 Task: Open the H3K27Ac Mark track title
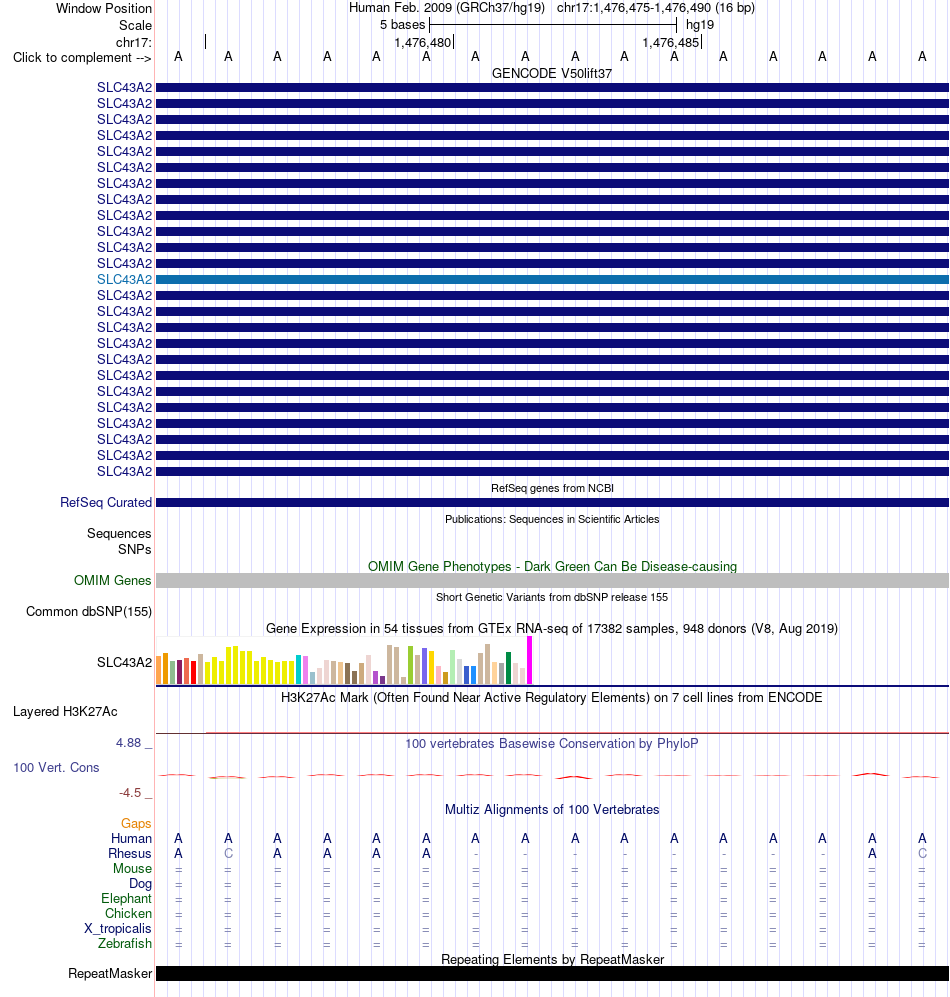552,698
